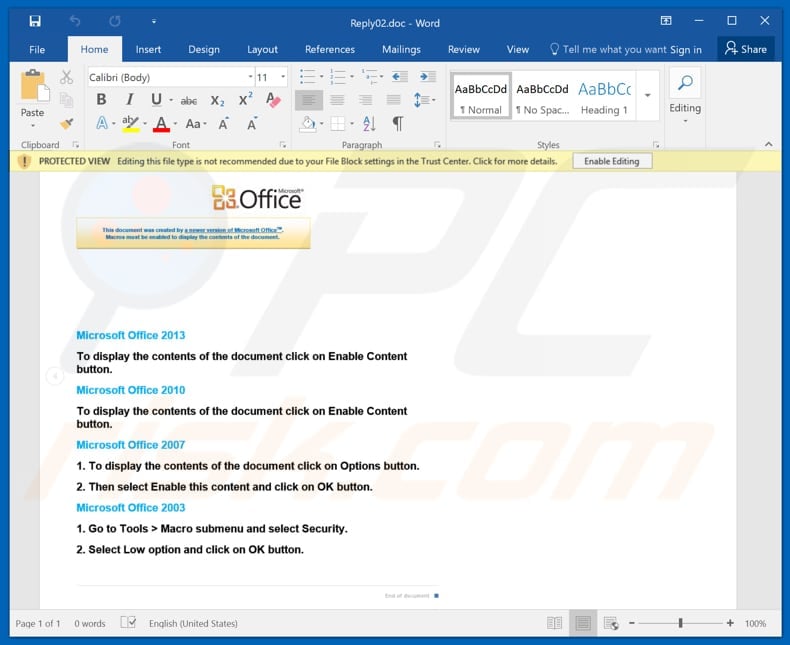Click Decrease Font Size icon

tap(252, 123)
